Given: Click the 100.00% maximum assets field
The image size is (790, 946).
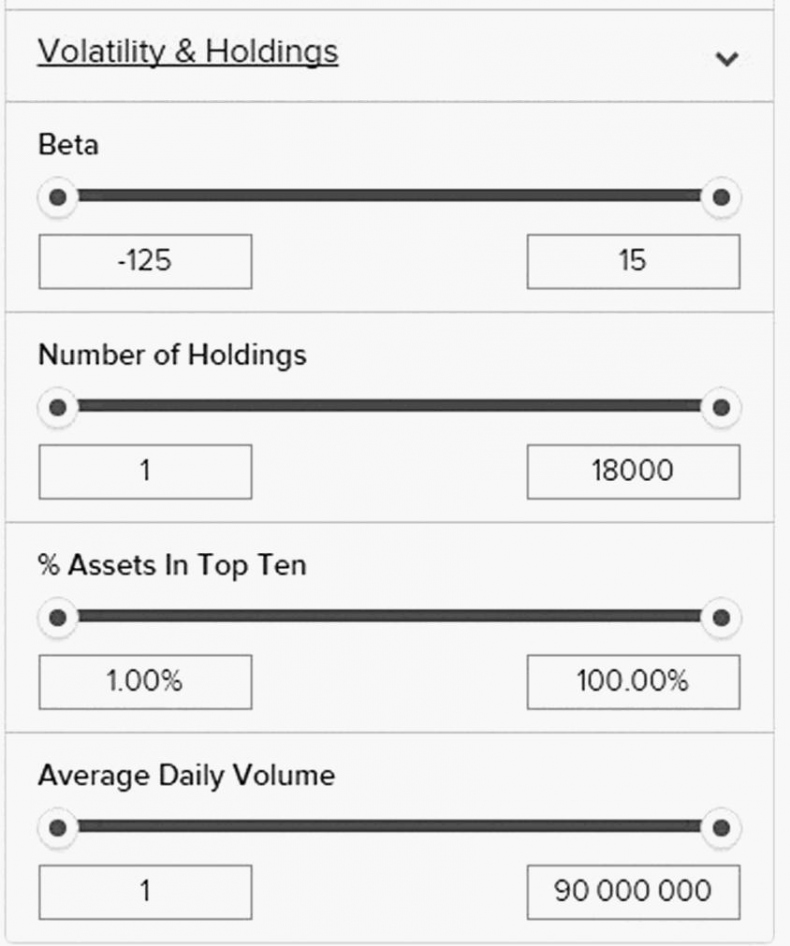Looking at the screenshot, I should point(633,682).
